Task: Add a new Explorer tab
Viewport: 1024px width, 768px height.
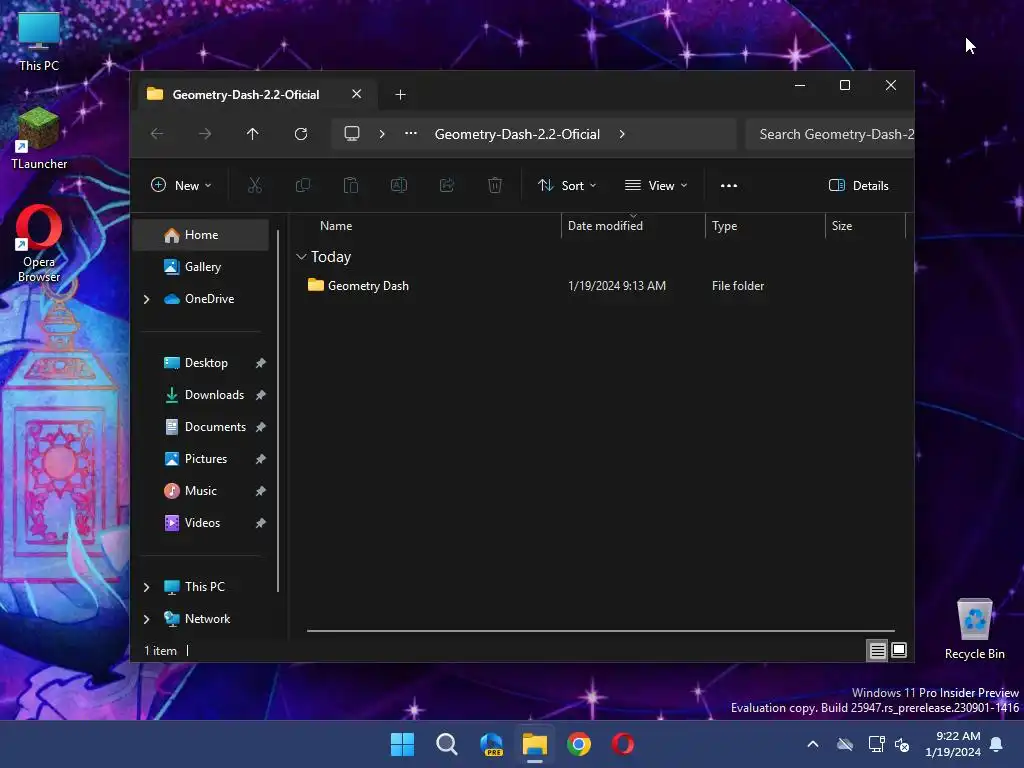Action: click(x=400, y=95)
